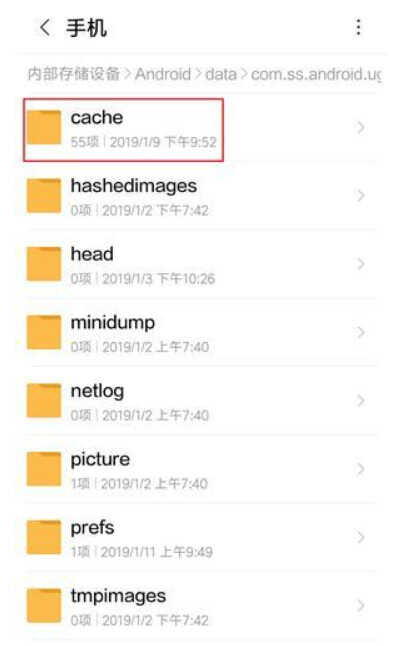
Task: Tap the netlog folder icon
Action: pyautogui.click(x=44, y=401)
